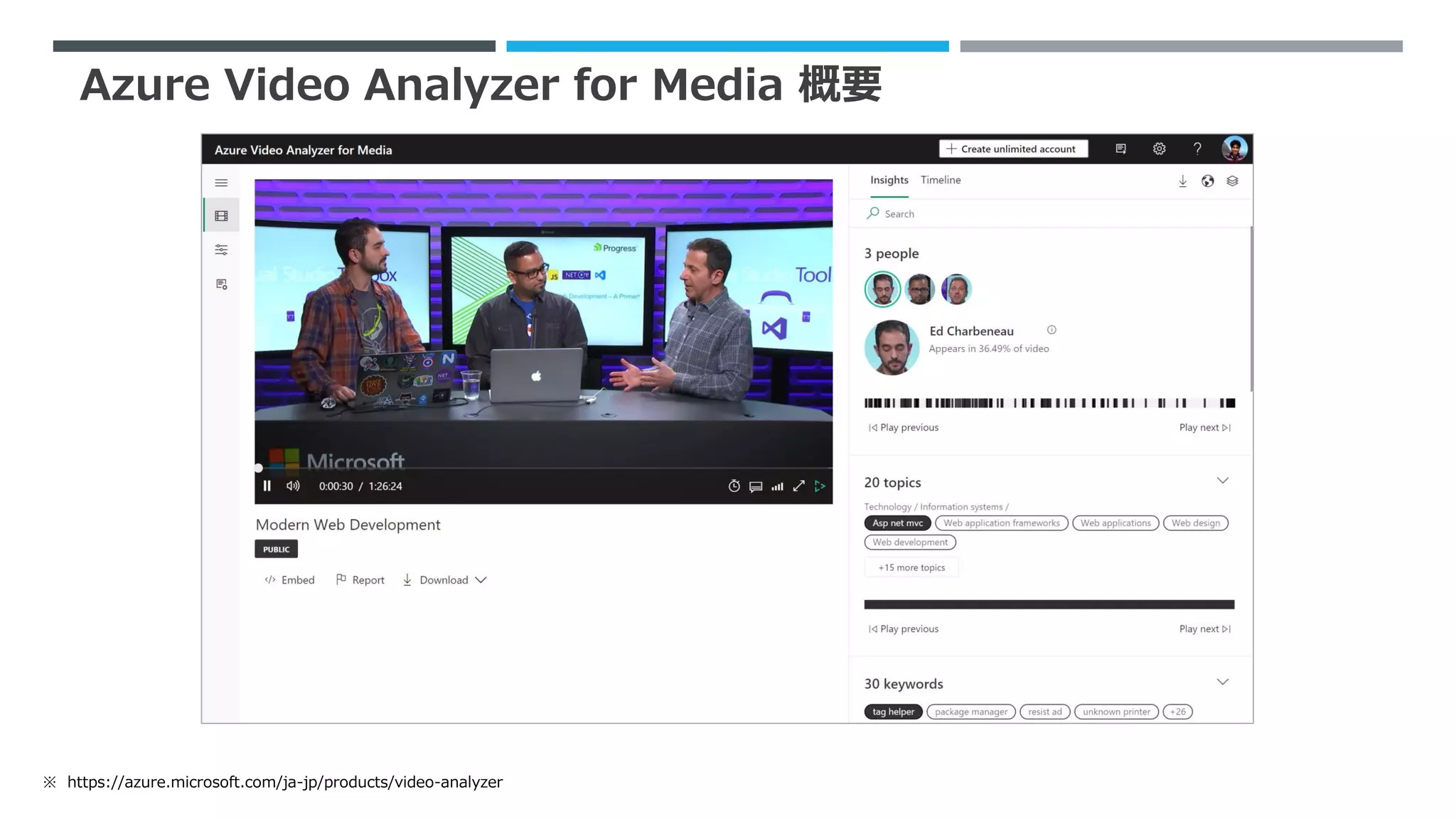Screen dimensions: 1456x819
Task: Select the tag helper keyword
Action: 893,712
